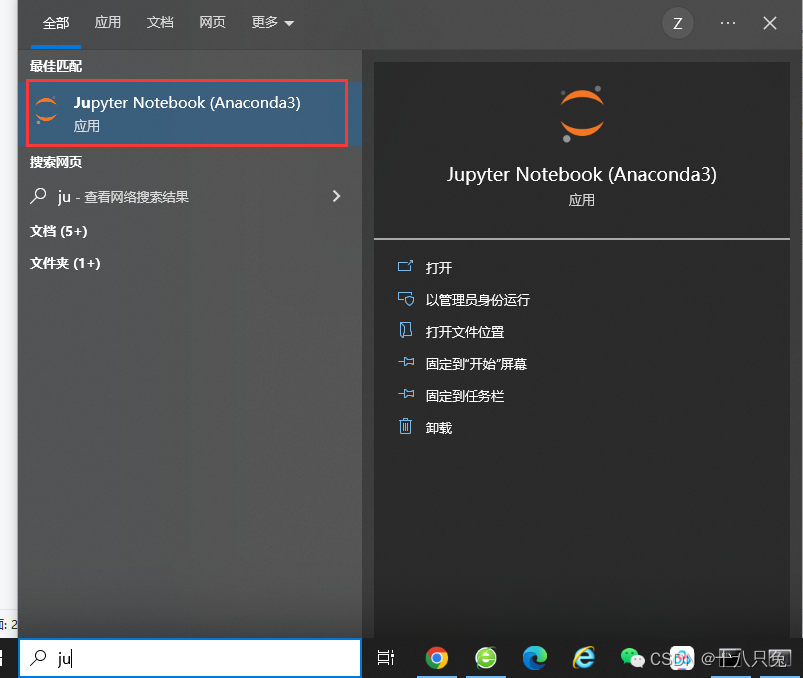Click the magnifier icon in search box

38,658
